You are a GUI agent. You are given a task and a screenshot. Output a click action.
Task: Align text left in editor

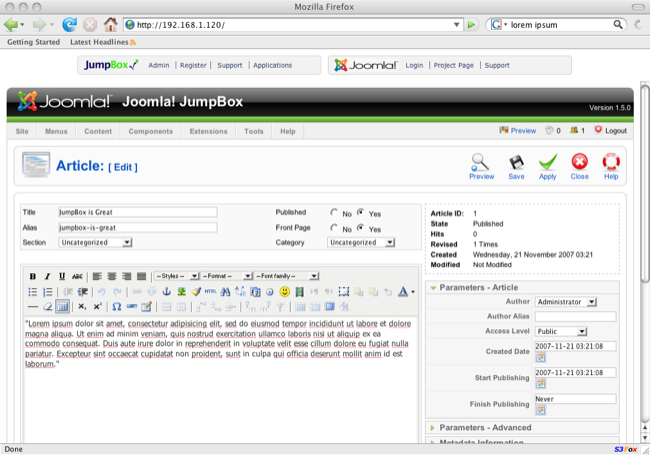click(97, 276)
